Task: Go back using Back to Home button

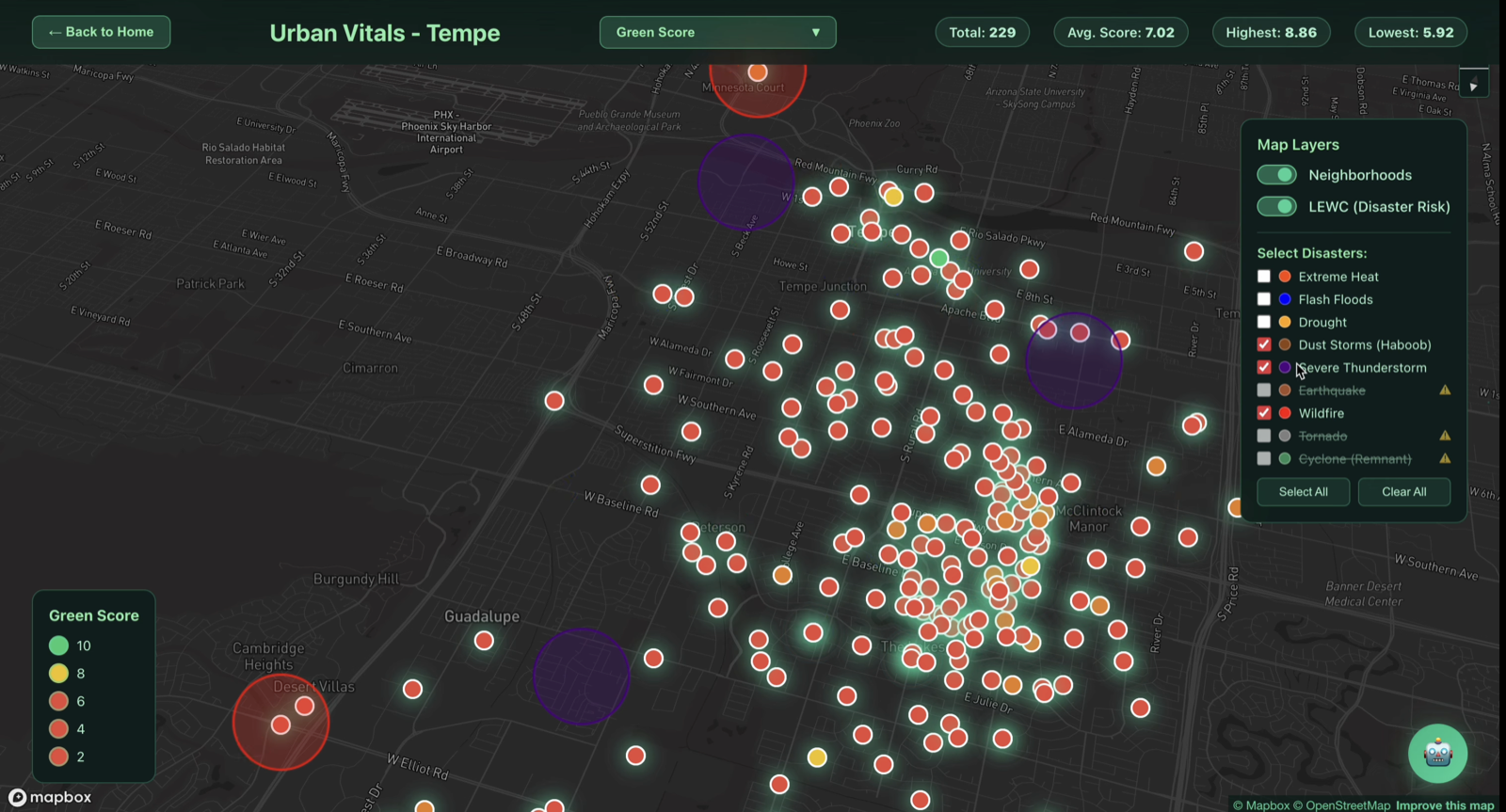Action: click(101, 32)
